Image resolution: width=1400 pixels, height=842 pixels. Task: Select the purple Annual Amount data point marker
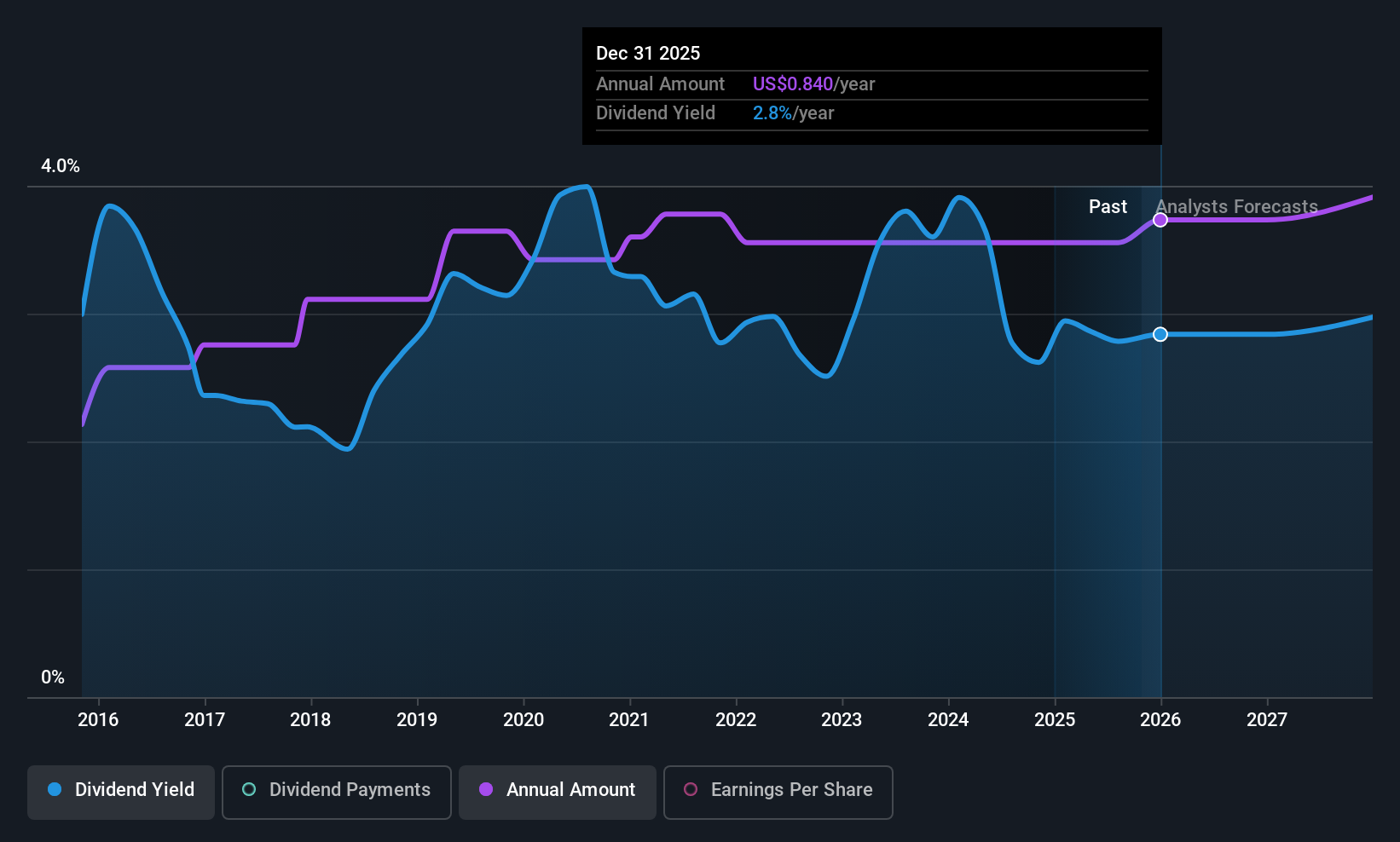click(x=1160, y=220)
